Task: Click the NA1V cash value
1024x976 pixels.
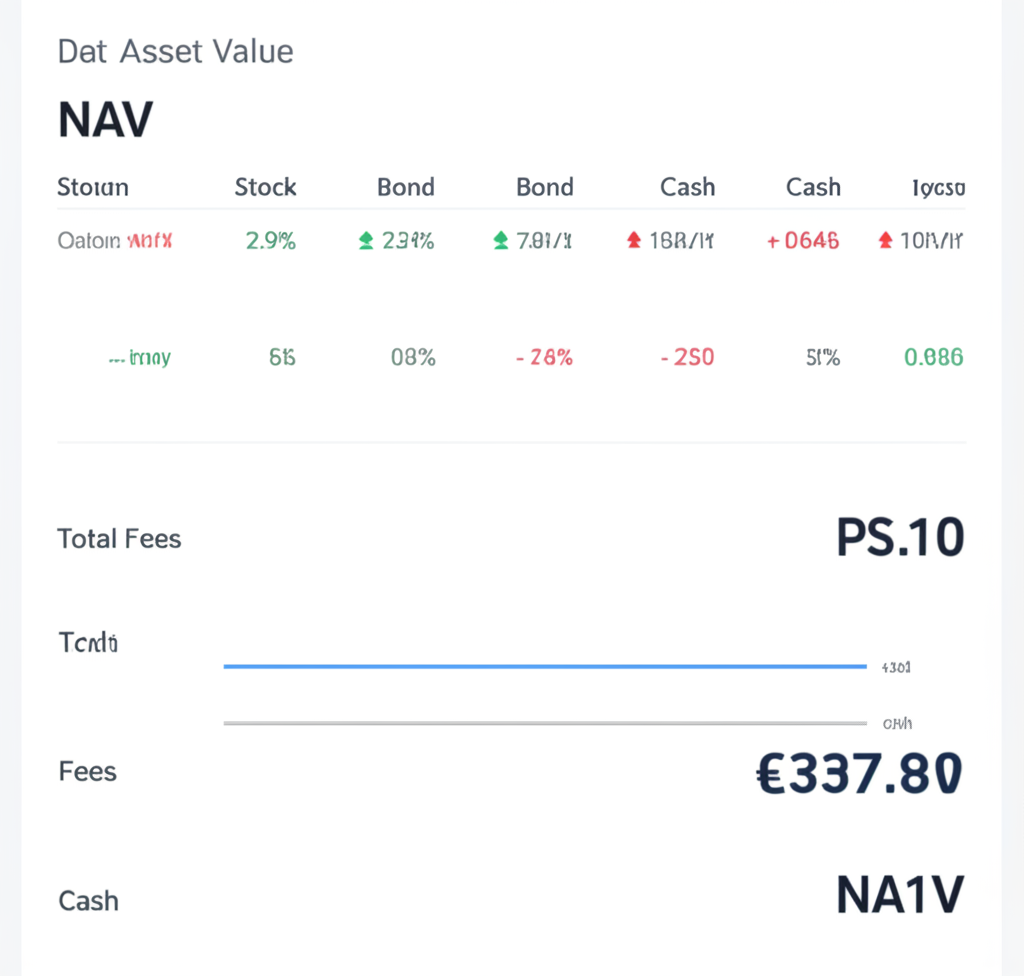Action: [900, 896]
